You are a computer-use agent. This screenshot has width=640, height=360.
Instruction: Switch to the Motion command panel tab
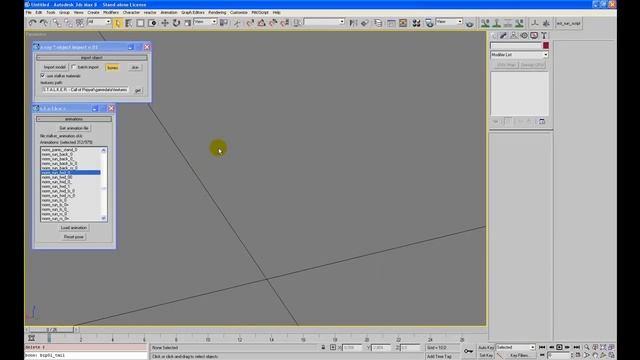(524, 36)
